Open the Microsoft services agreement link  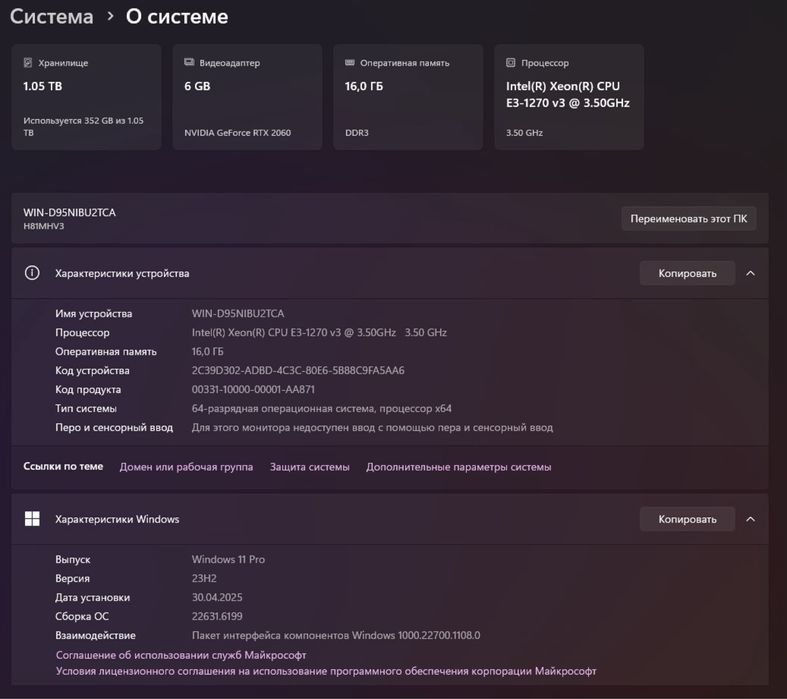pos(181,655)
